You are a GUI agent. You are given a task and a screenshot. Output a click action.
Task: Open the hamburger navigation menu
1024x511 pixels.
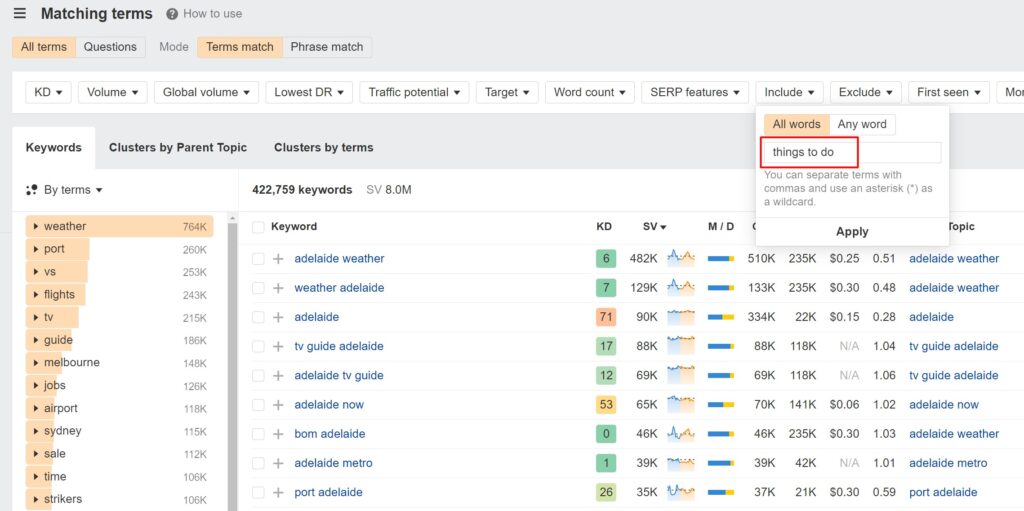pos(20,13)
